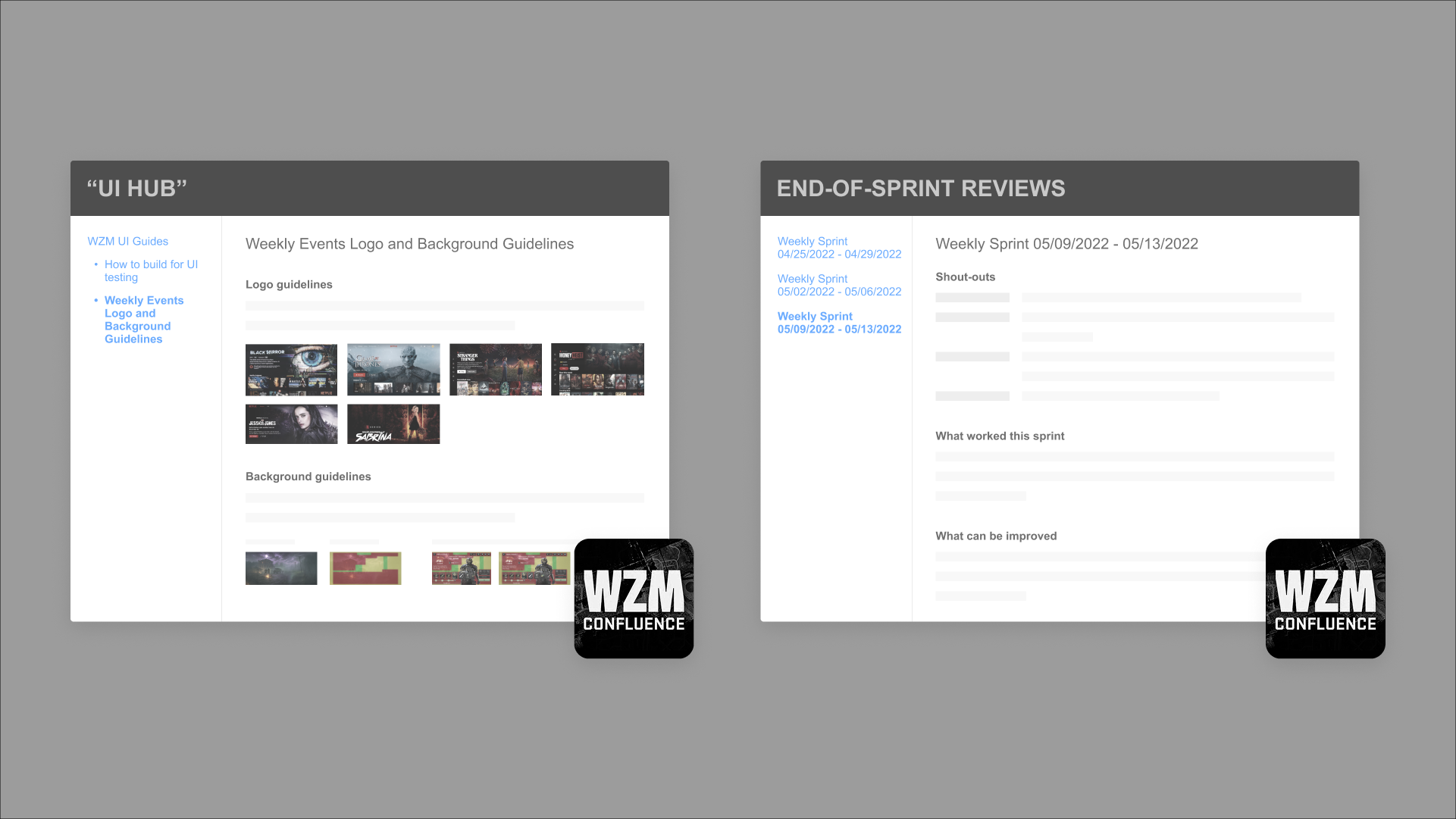Open the WZM UI Guides link
This screenshot has height=819, width=1456.
pos(127,241)
